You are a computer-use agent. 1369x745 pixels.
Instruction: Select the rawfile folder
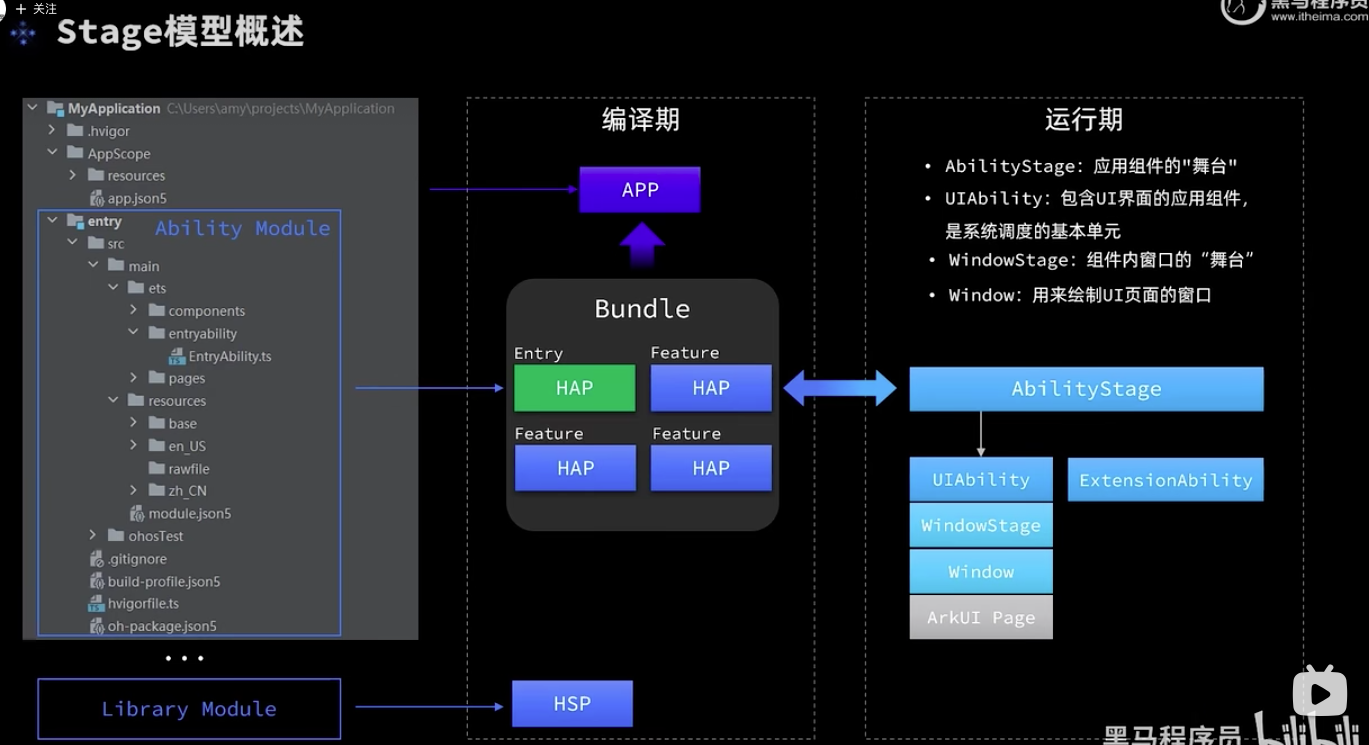pos(188,468)
